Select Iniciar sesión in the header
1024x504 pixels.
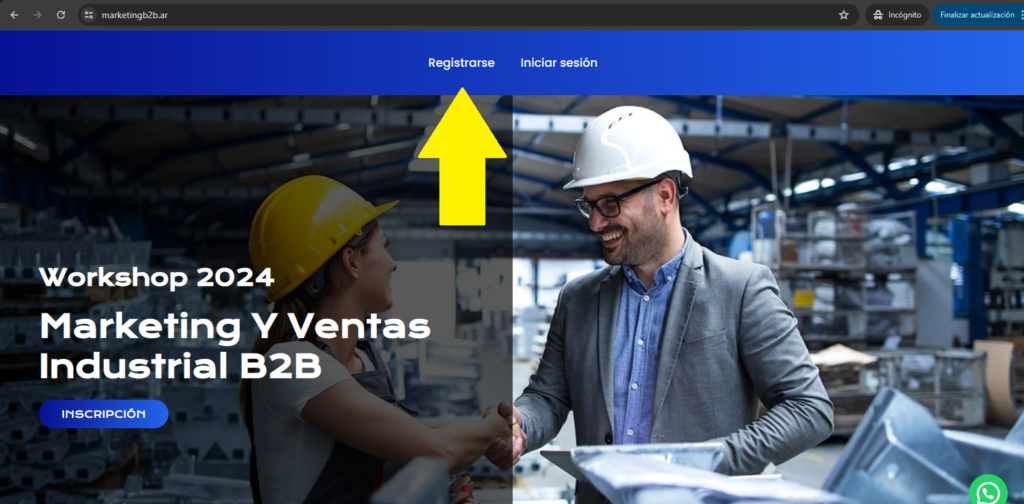559,63
